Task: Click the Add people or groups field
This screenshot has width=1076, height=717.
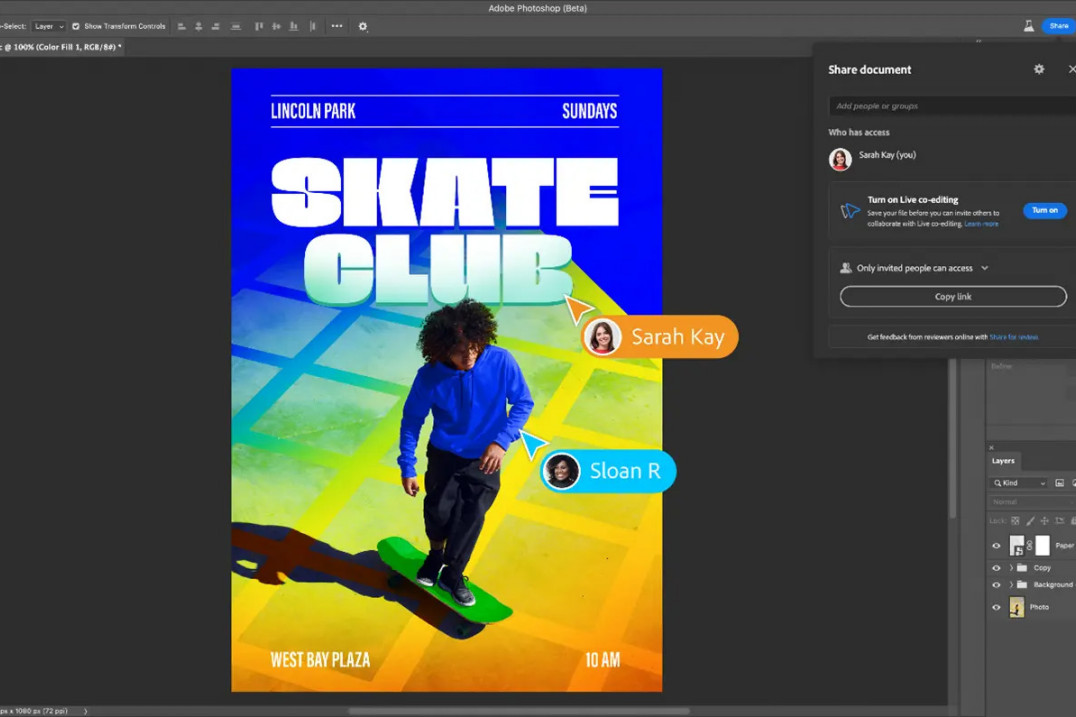Action: (952, 106)
